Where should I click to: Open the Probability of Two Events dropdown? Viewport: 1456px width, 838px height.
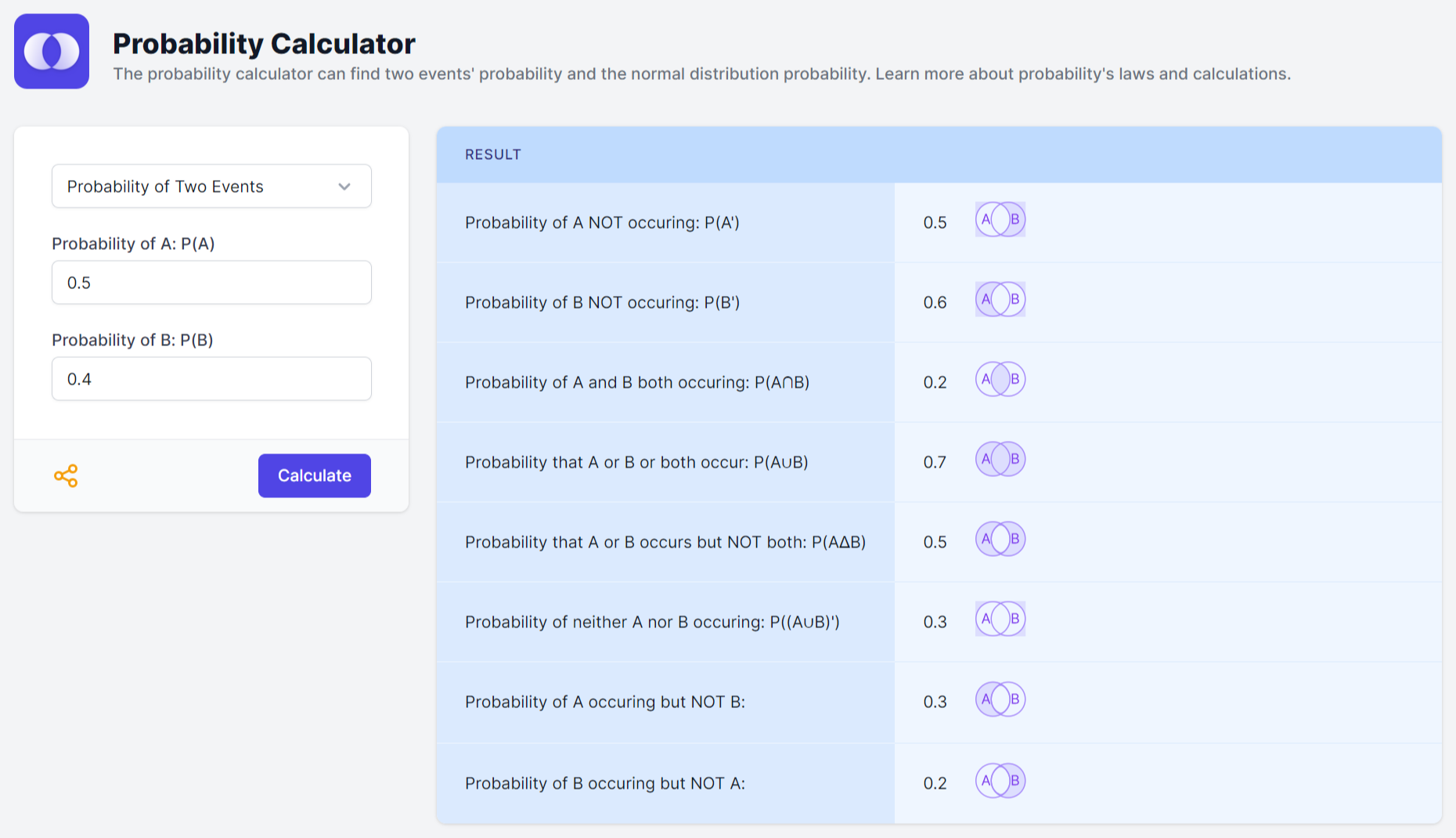(211, 186)
